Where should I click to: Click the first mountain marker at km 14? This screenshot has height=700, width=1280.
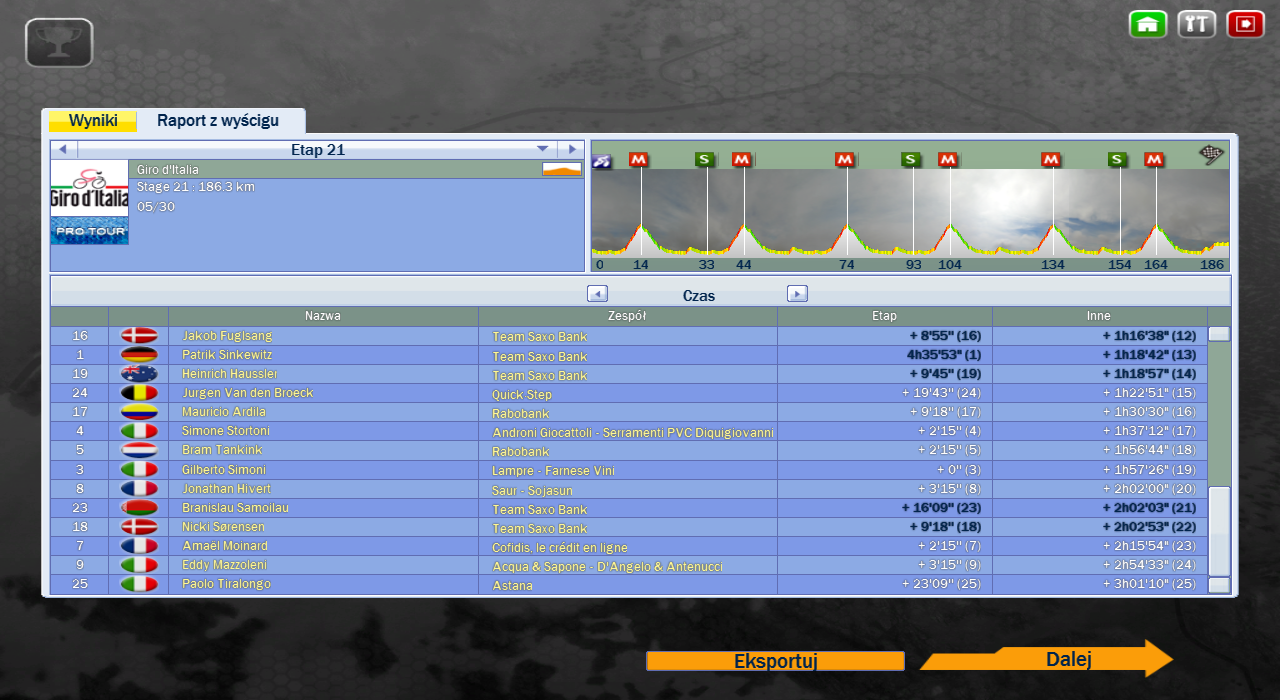click(x=639, y=160)
